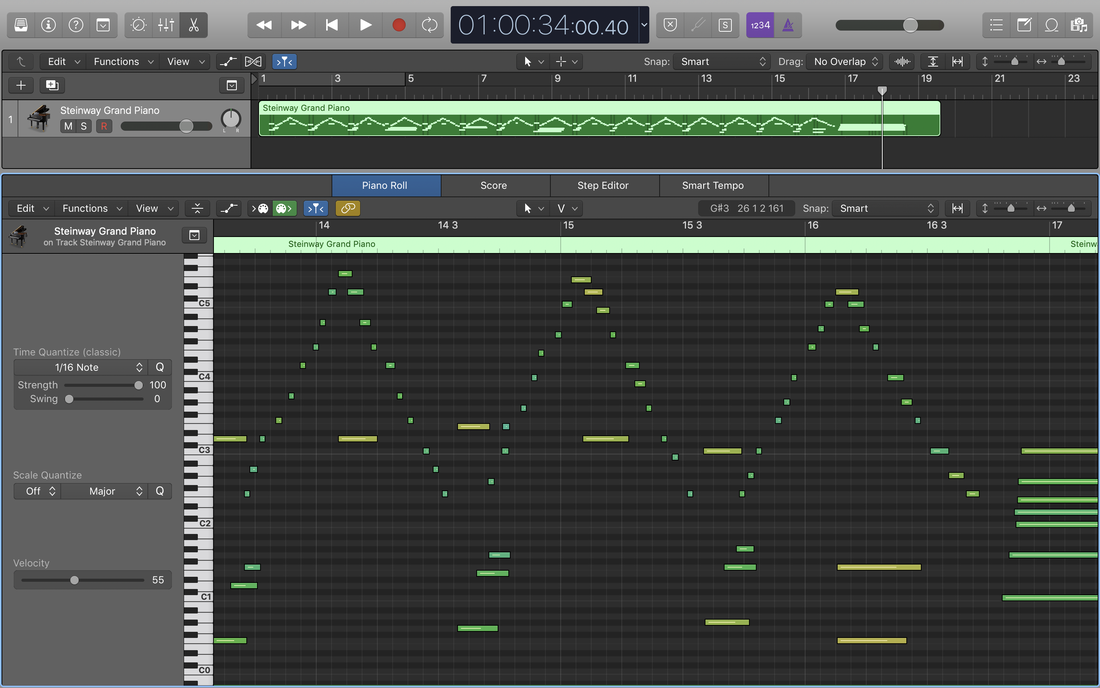Mute the Steinway Grand Piano track
The image size is (1100, 688).
68,126
